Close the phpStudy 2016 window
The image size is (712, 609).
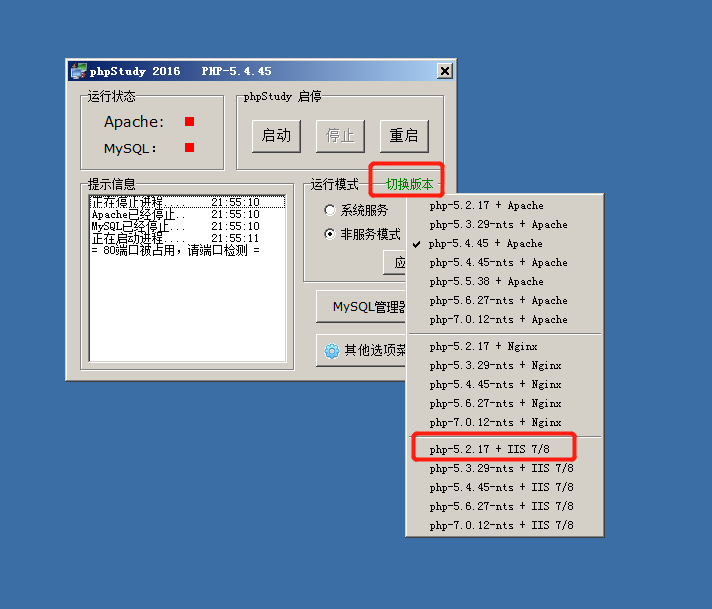tap(445, 71)
